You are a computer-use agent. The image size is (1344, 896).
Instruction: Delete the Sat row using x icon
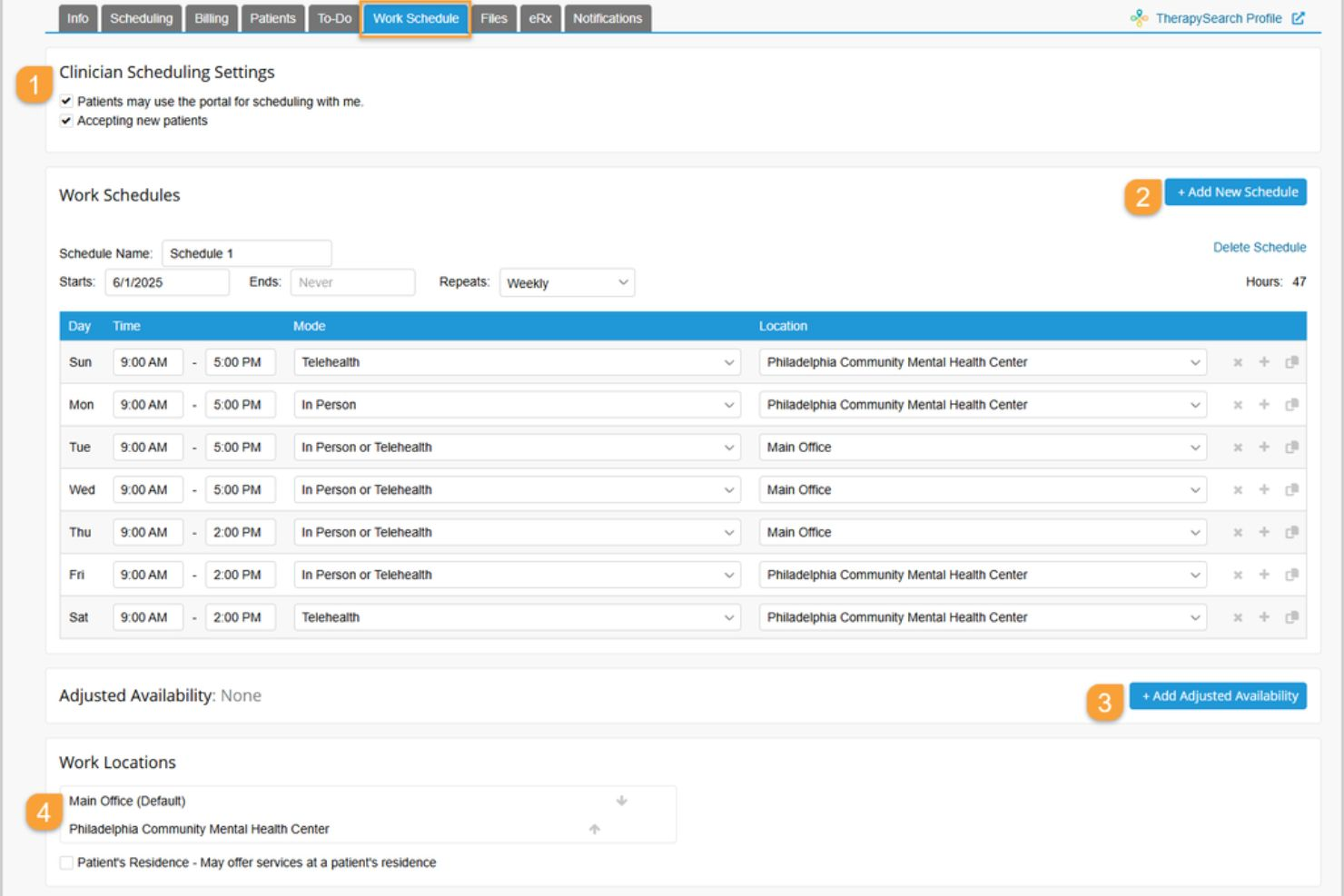[x=1237, y=617]
